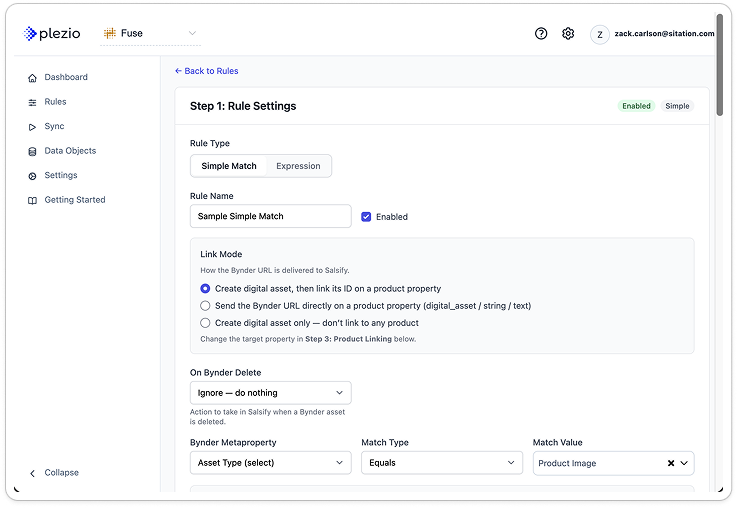Switch to Expression rule type
738x508 pixels.
click(298, 166)
